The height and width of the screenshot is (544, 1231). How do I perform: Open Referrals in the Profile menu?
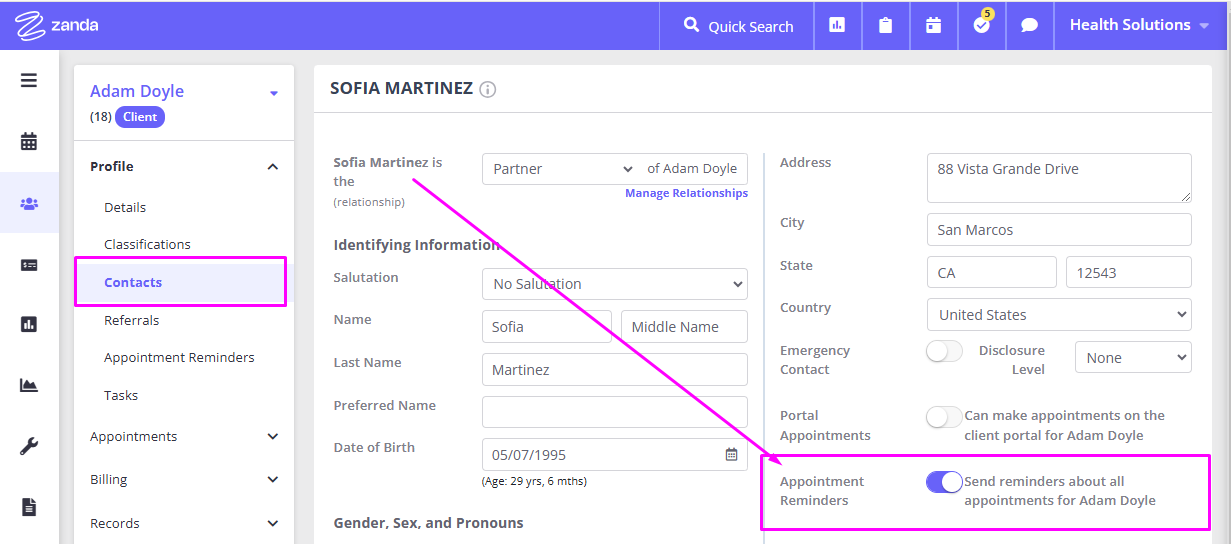tap(132, 320)
